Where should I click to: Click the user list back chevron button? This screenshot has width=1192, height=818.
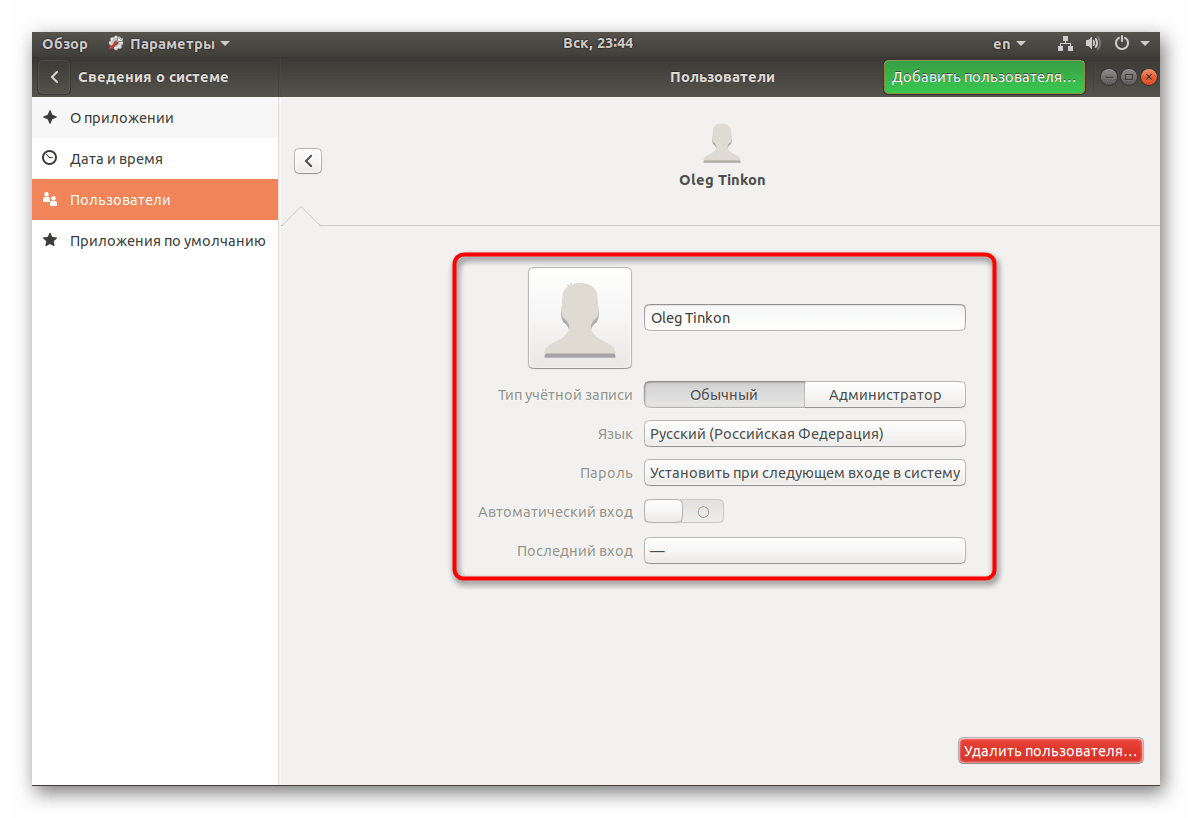pyautogui.click(x=308, y=161)
